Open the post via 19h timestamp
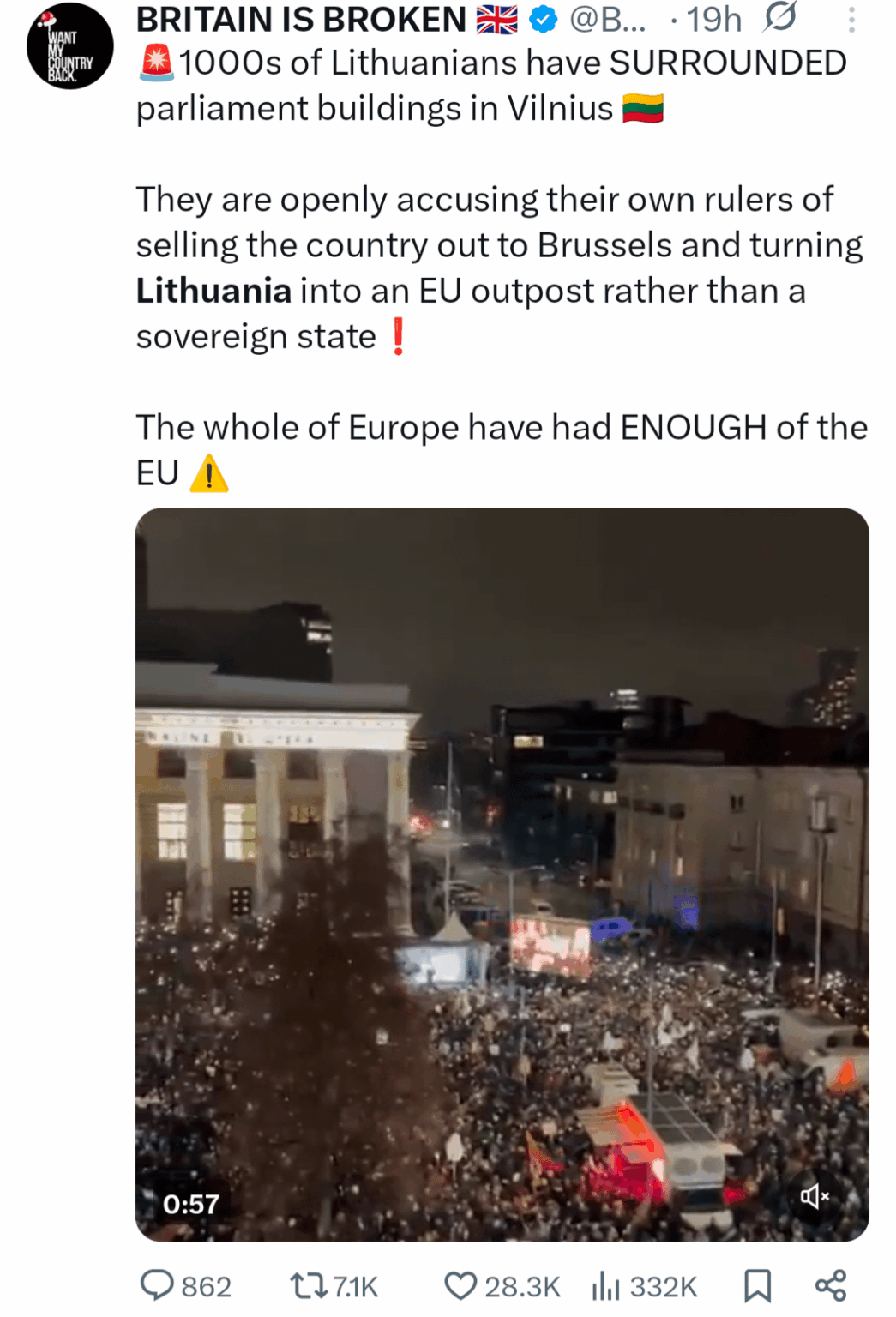896x1317 pixels. tap(714, 19)
